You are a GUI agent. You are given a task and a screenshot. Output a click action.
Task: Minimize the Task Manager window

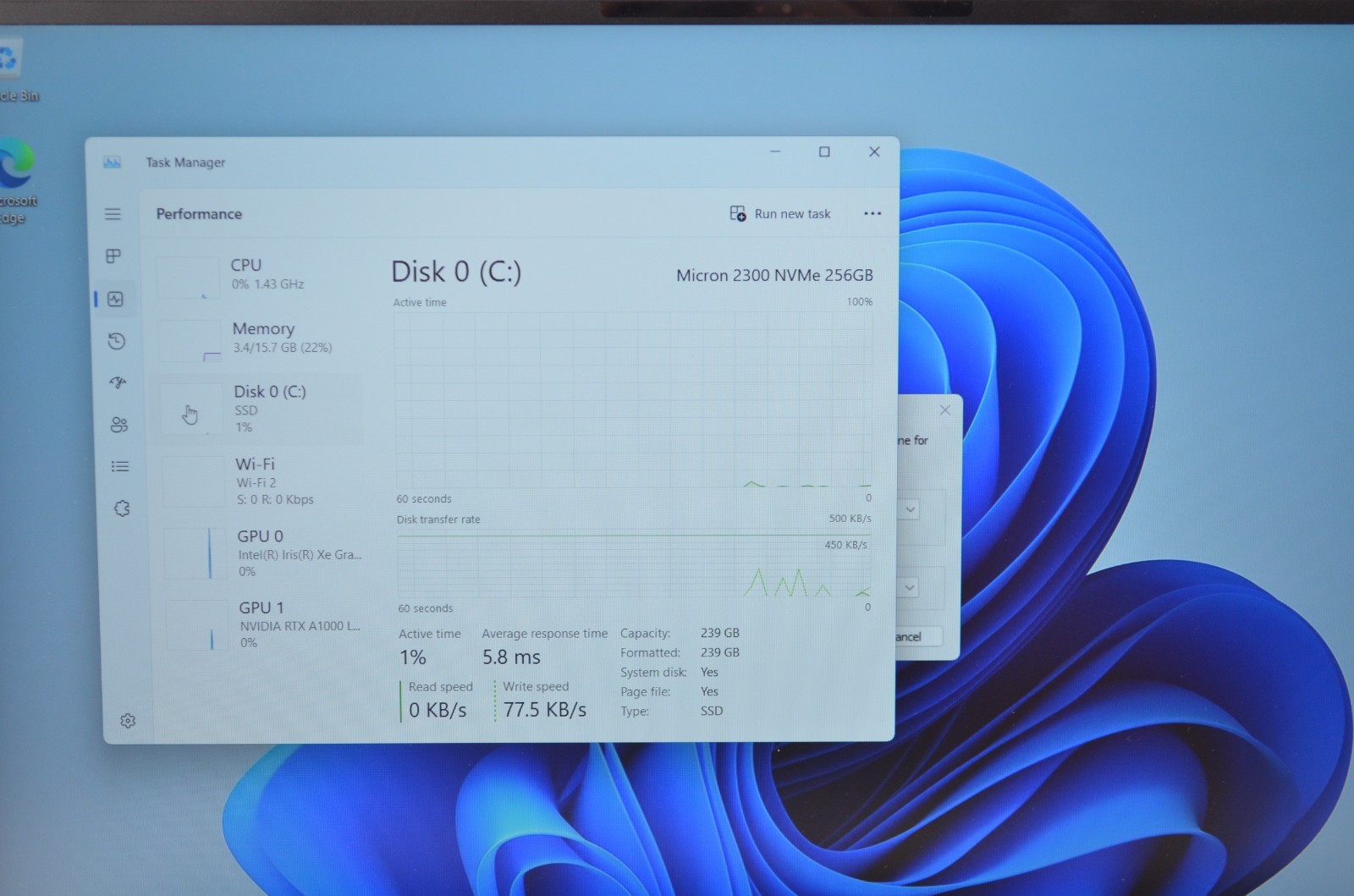pos(775,151)
